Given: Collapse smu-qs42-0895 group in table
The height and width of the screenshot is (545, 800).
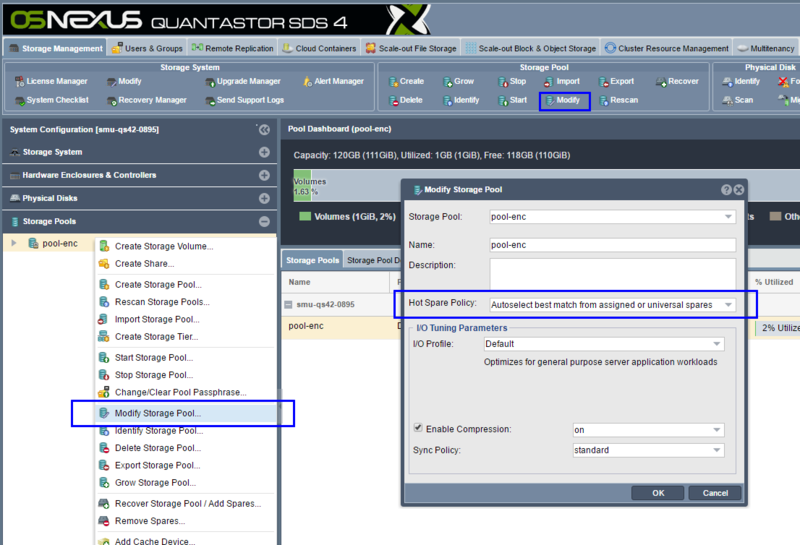Looking at the screenshot, I should coord(288,305).
